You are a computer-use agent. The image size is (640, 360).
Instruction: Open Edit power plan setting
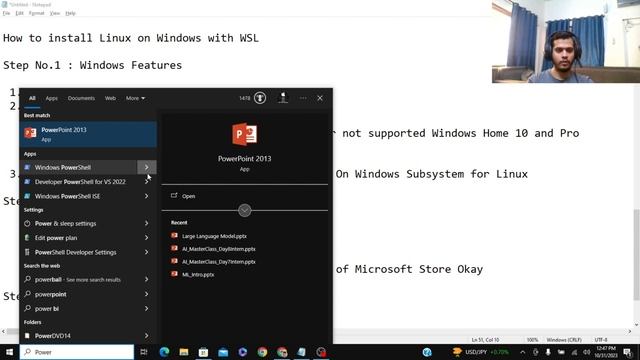pyautogui.click(x=78, y=238)
